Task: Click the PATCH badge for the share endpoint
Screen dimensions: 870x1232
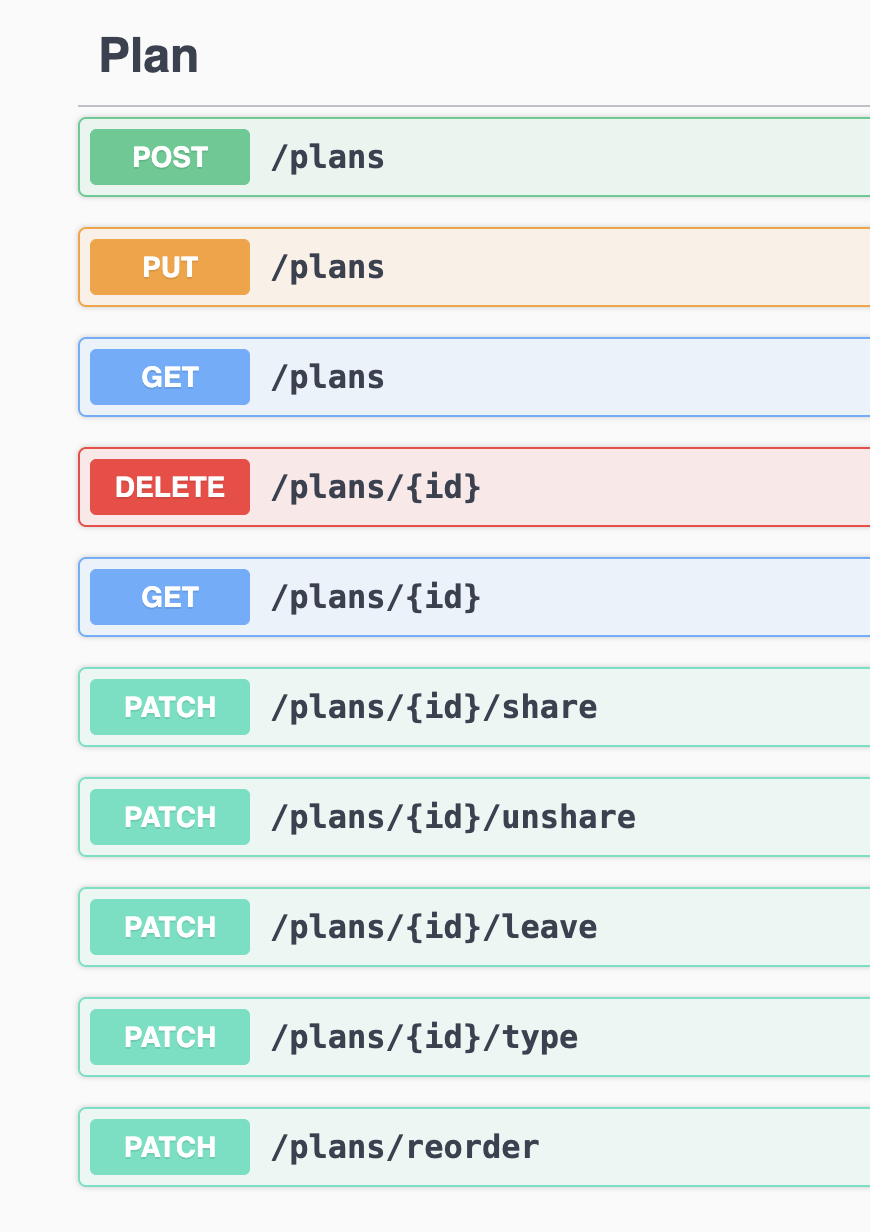Action: coord(170,707)
